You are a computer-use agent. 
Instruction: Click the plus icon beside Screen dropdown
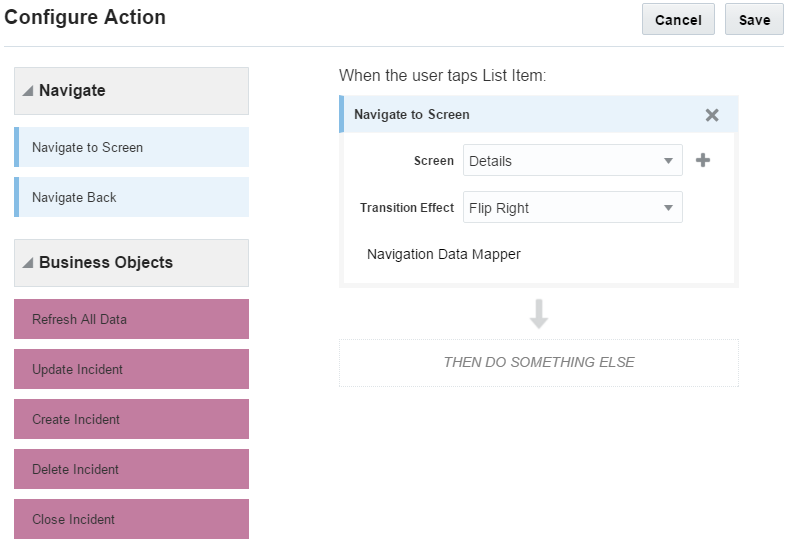click(x=703, y=160)
